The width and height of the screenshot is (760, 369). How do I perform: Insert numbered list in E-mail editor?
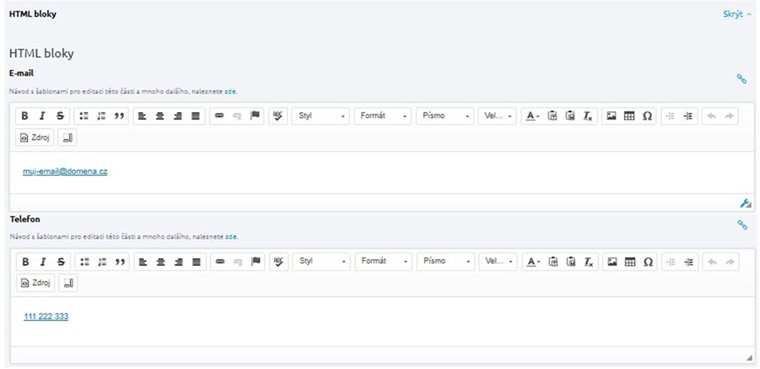coord(101,116)
